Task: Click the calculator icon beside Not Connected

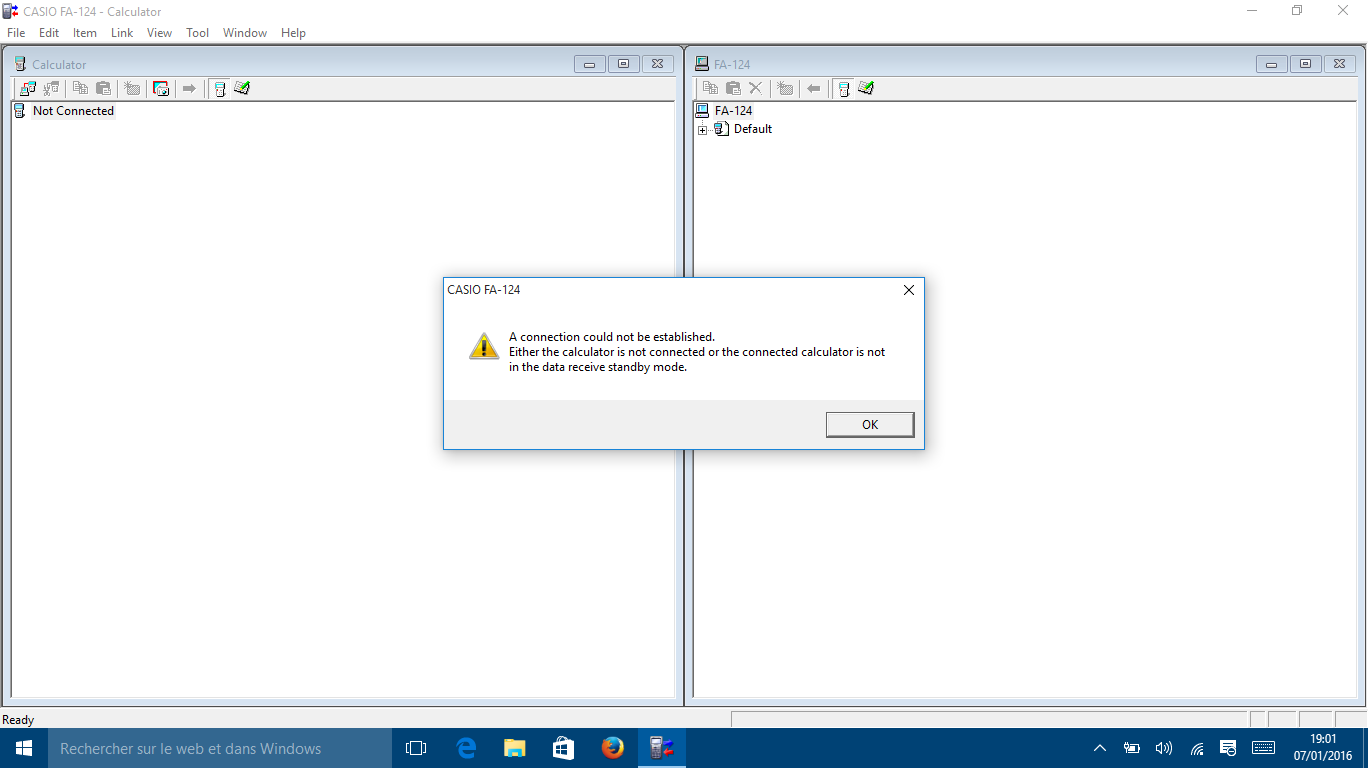Action: (x=19, y=111)
